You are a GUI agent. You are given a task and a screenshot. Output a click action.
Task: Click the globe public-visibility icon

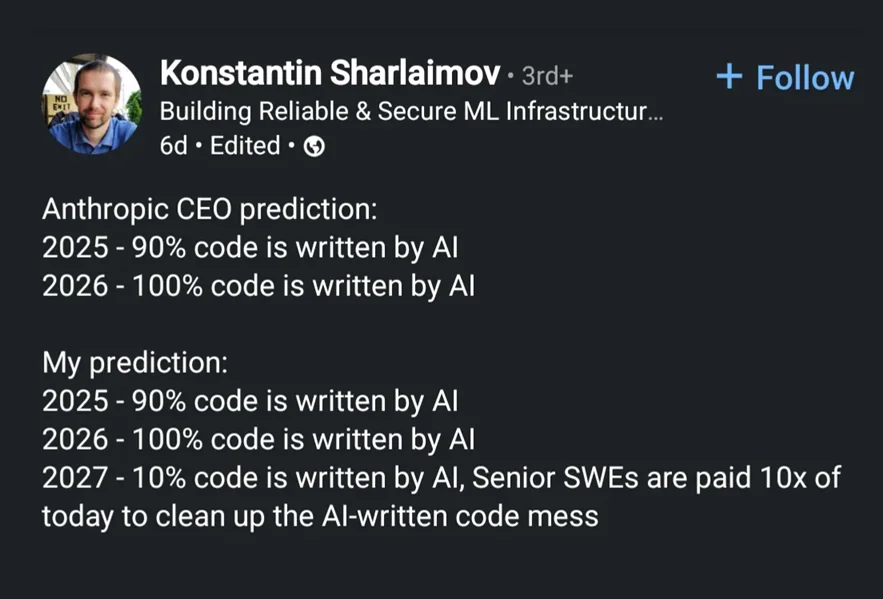point(314,146)
